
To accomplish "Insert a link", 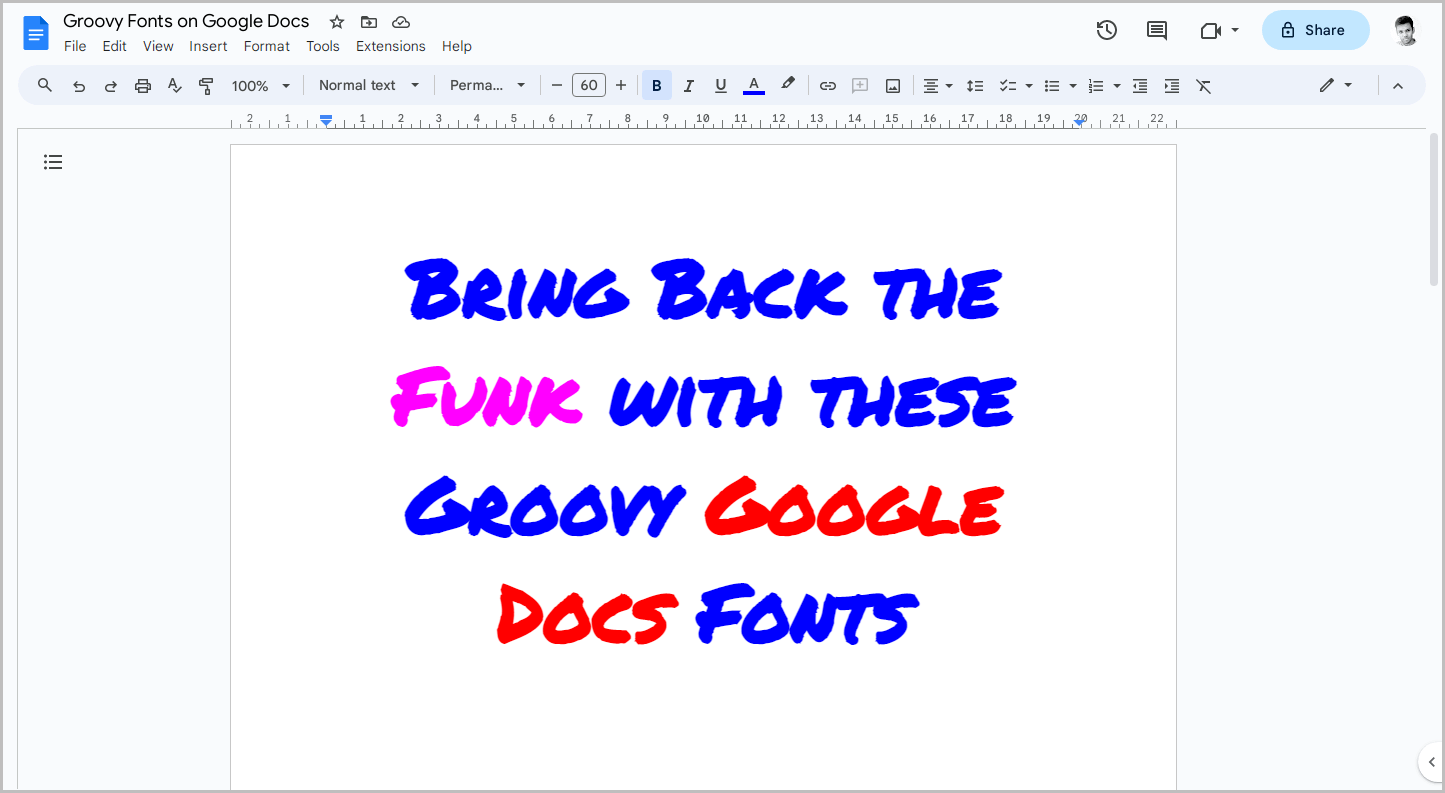I will click(828, 86).
